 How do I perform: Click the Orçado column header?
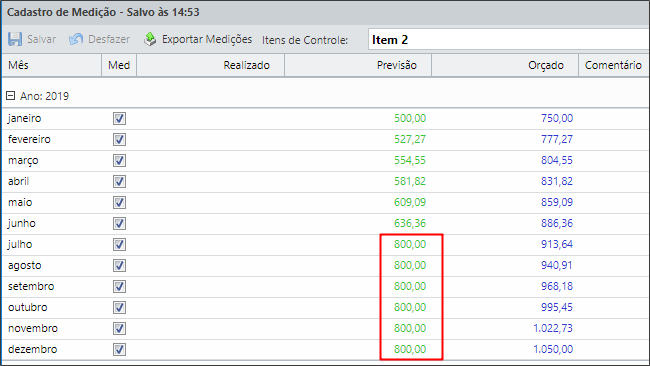point(505,65)
